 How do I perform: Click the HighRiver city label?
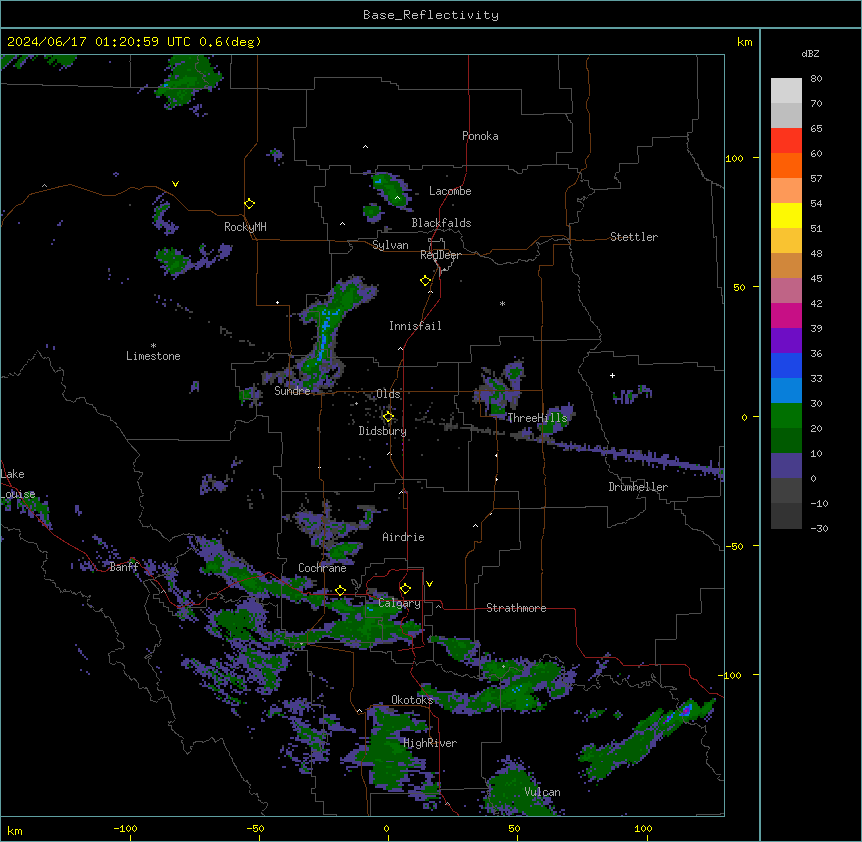pyautogui.click(x=430, y=743)
